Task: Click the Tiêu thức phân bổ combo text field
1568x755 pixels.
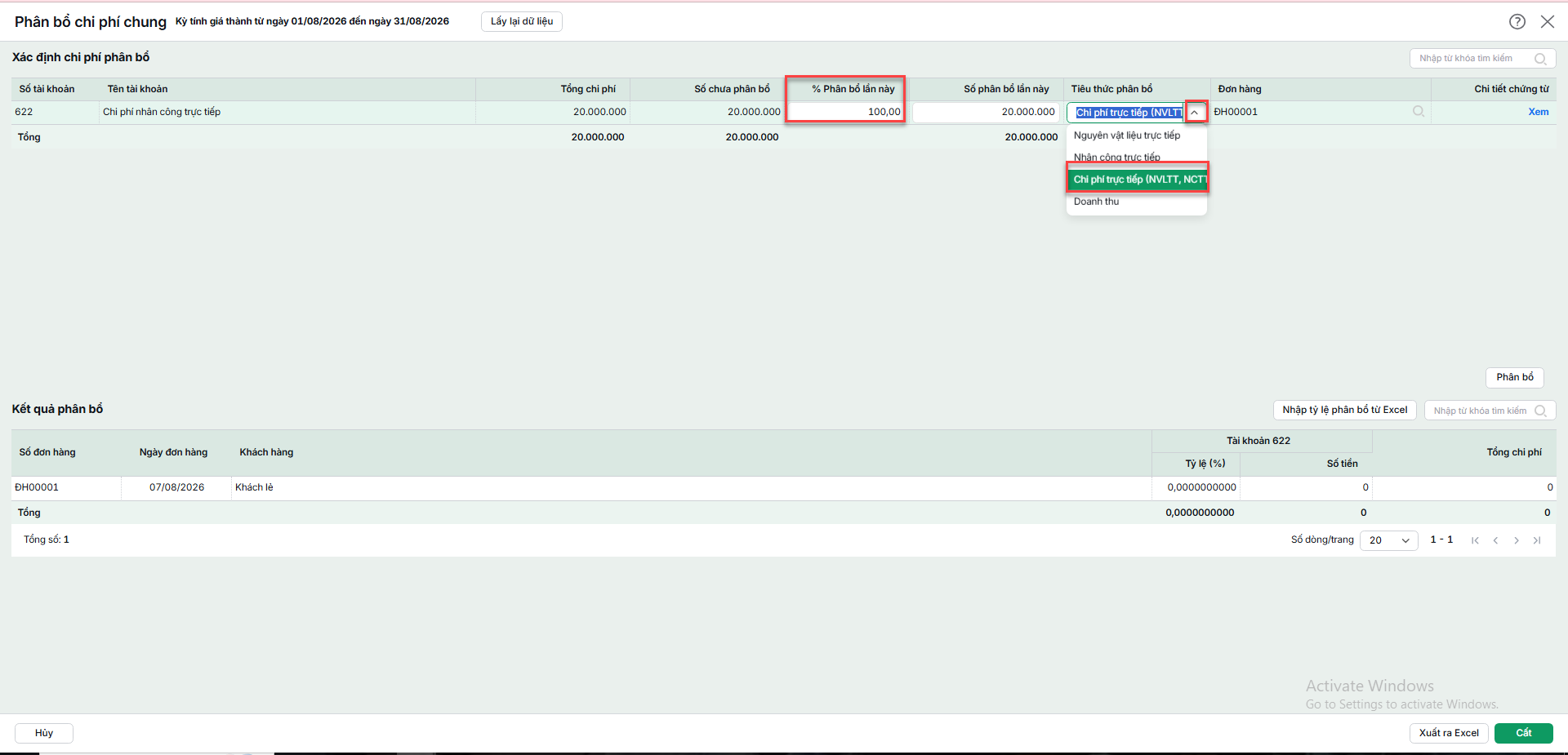Action: (1127, 113)
